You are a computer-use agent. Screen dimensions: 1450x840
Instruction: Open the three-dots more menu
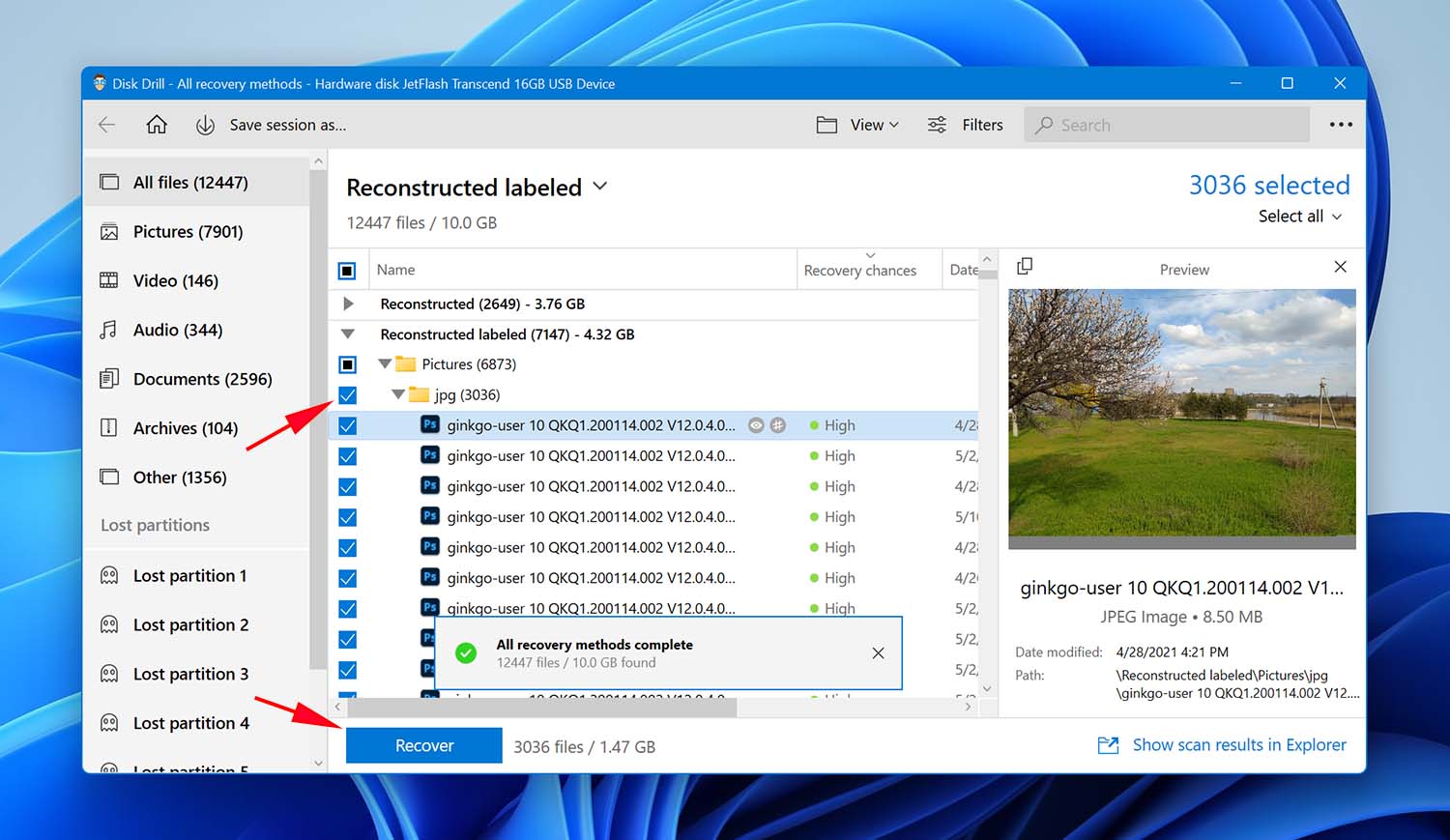[x=1341, y=125]
